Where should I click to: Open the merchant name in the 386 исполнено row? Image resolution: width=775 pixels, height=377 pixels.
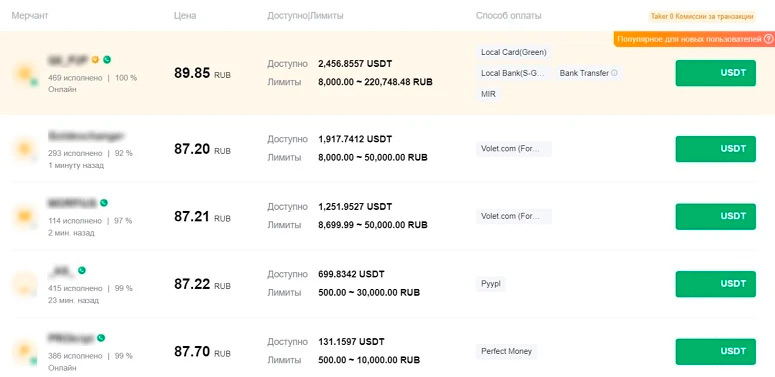pyautogui.click(x=71, y=338)
